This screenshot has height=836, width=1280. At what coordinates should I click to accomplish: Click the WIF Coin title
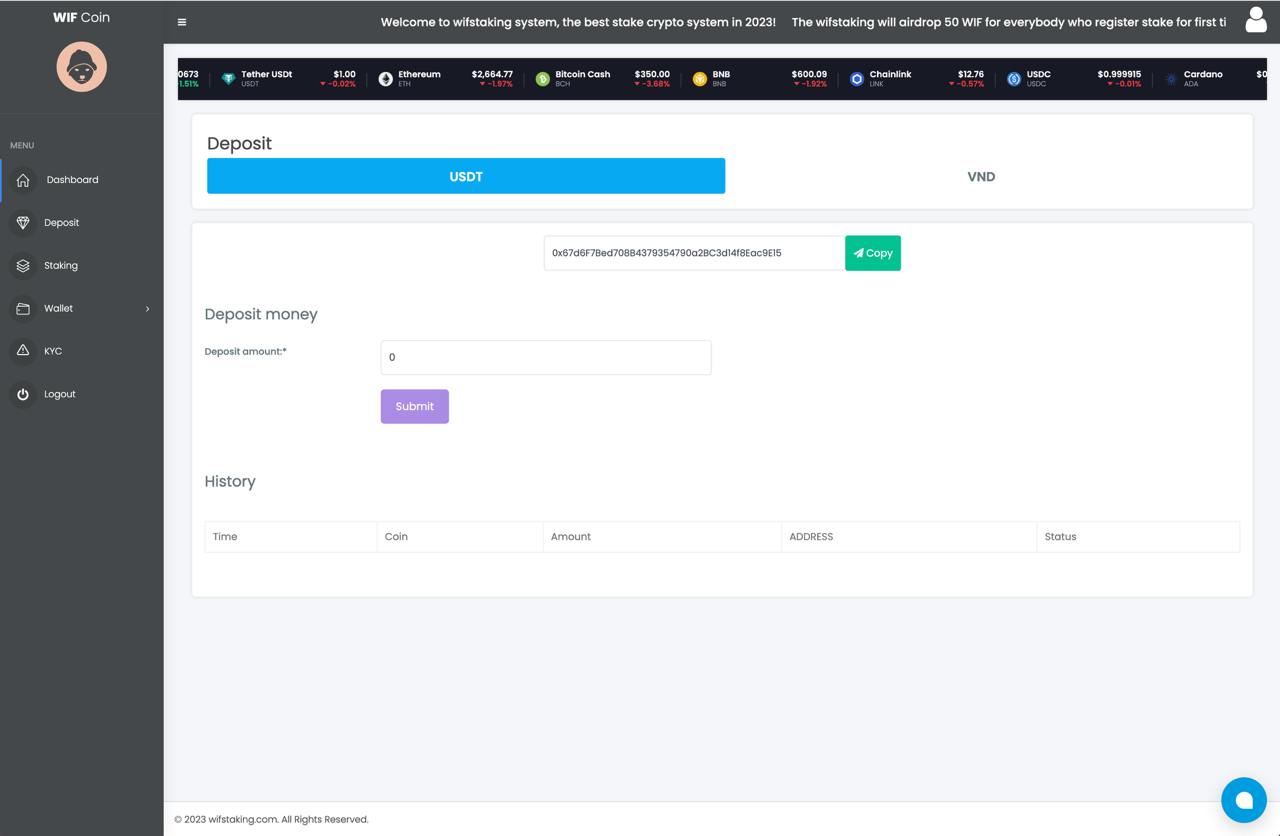(82, 17)
